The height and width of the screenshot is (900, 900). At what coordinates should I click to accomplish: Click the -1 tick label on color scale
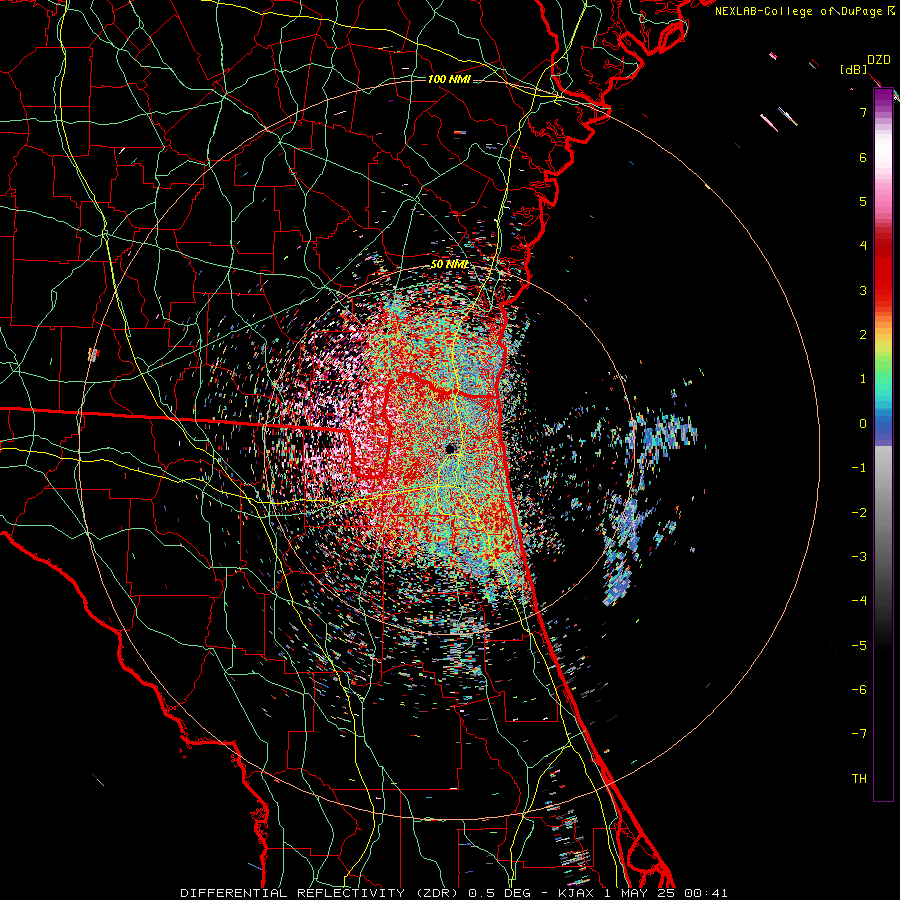(x=859, y=468)
